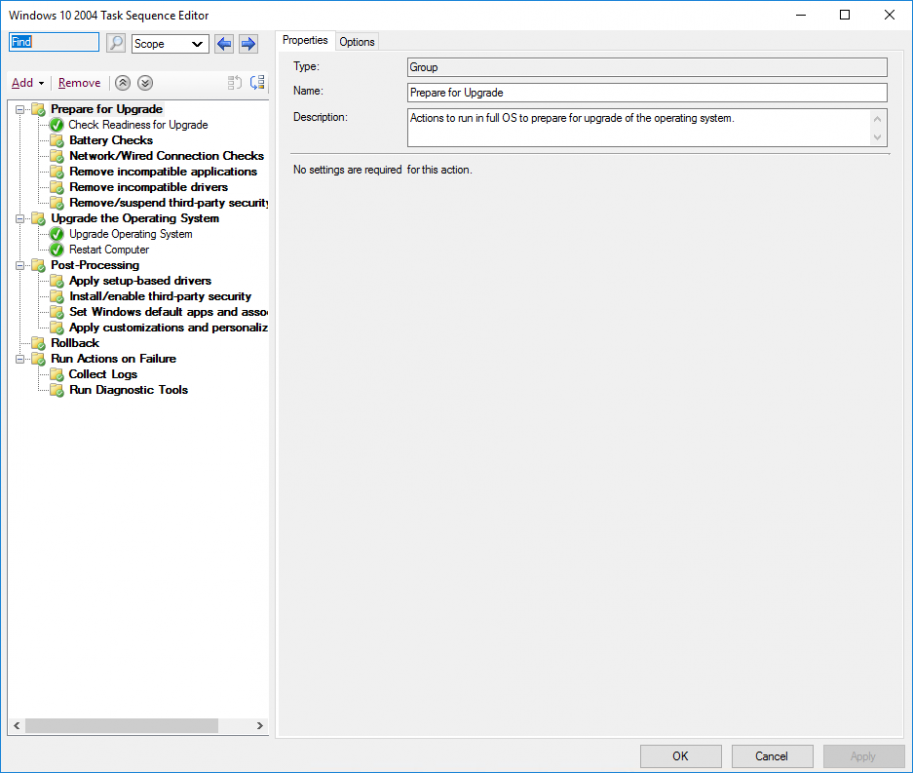Select the Properties tab
The image size is (913, 773).
click(304, 40)
